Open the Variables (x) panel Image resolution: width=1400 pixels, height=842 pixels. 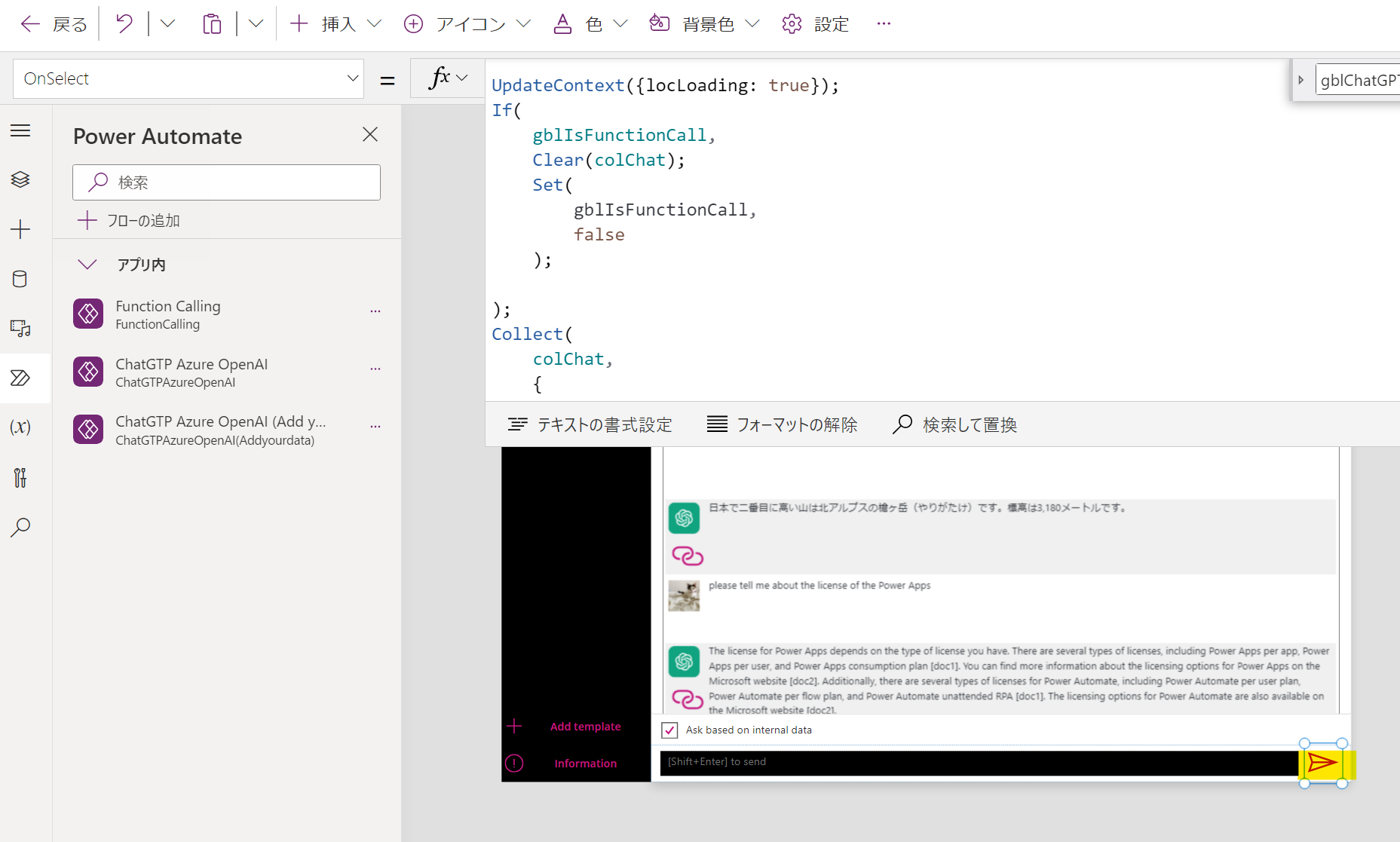click(x=20, y=427)
